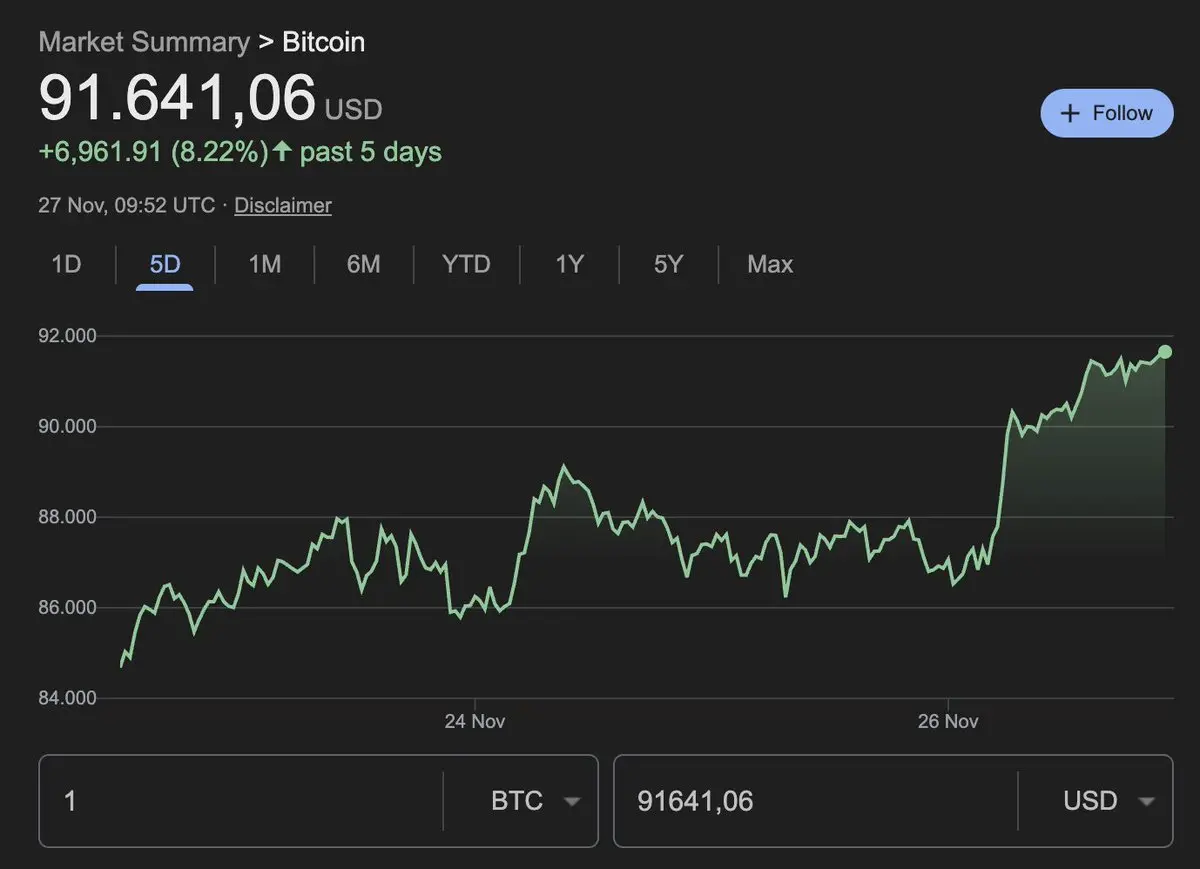Open the Disclaimer link
The height and width of the screenshot is (869, 1200).
pyautogui.click(x=283, y=205)
